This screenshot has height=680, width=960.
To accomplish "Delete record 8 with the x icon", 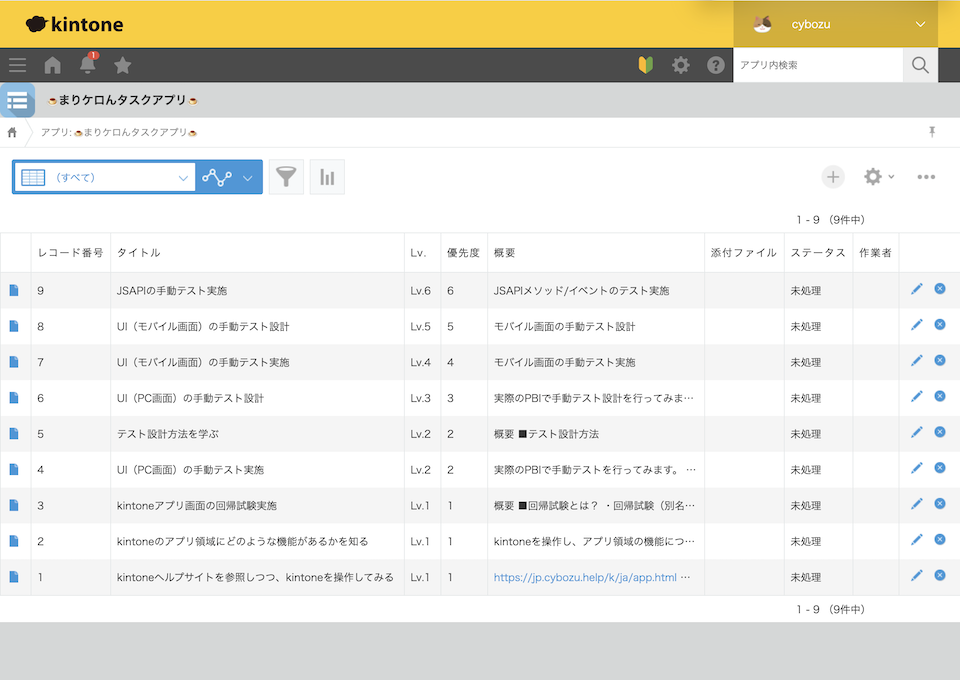I will click(x=940, y=324).
